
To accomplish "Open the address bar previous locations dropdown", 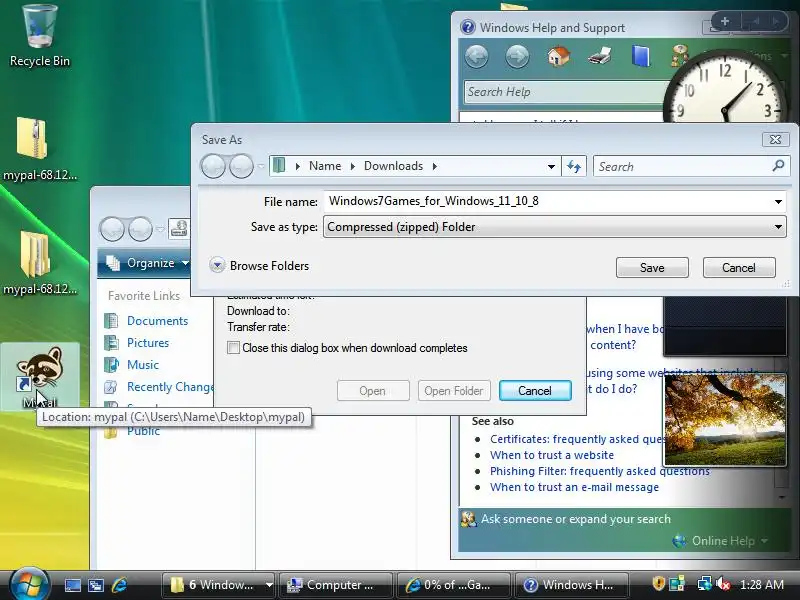I will 551,167.
